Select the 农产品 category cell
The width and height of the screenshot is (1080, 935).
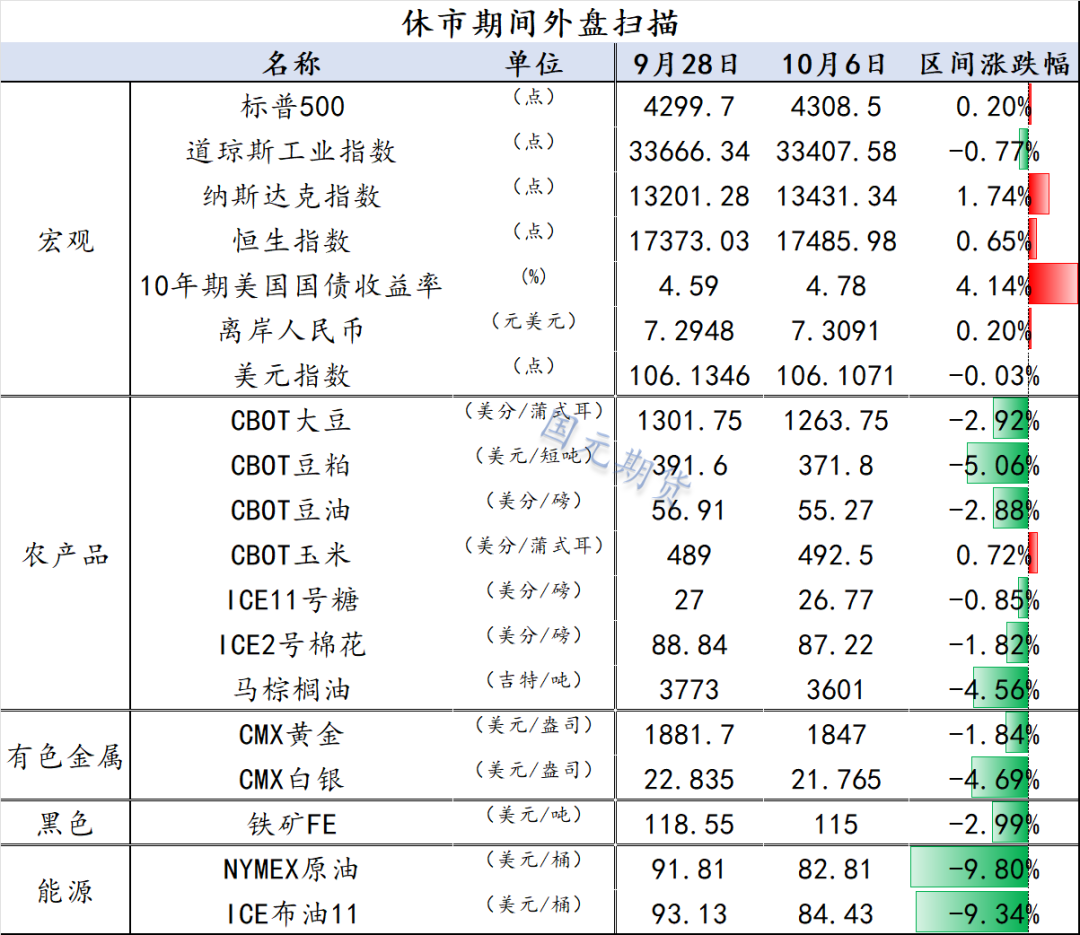65,554
